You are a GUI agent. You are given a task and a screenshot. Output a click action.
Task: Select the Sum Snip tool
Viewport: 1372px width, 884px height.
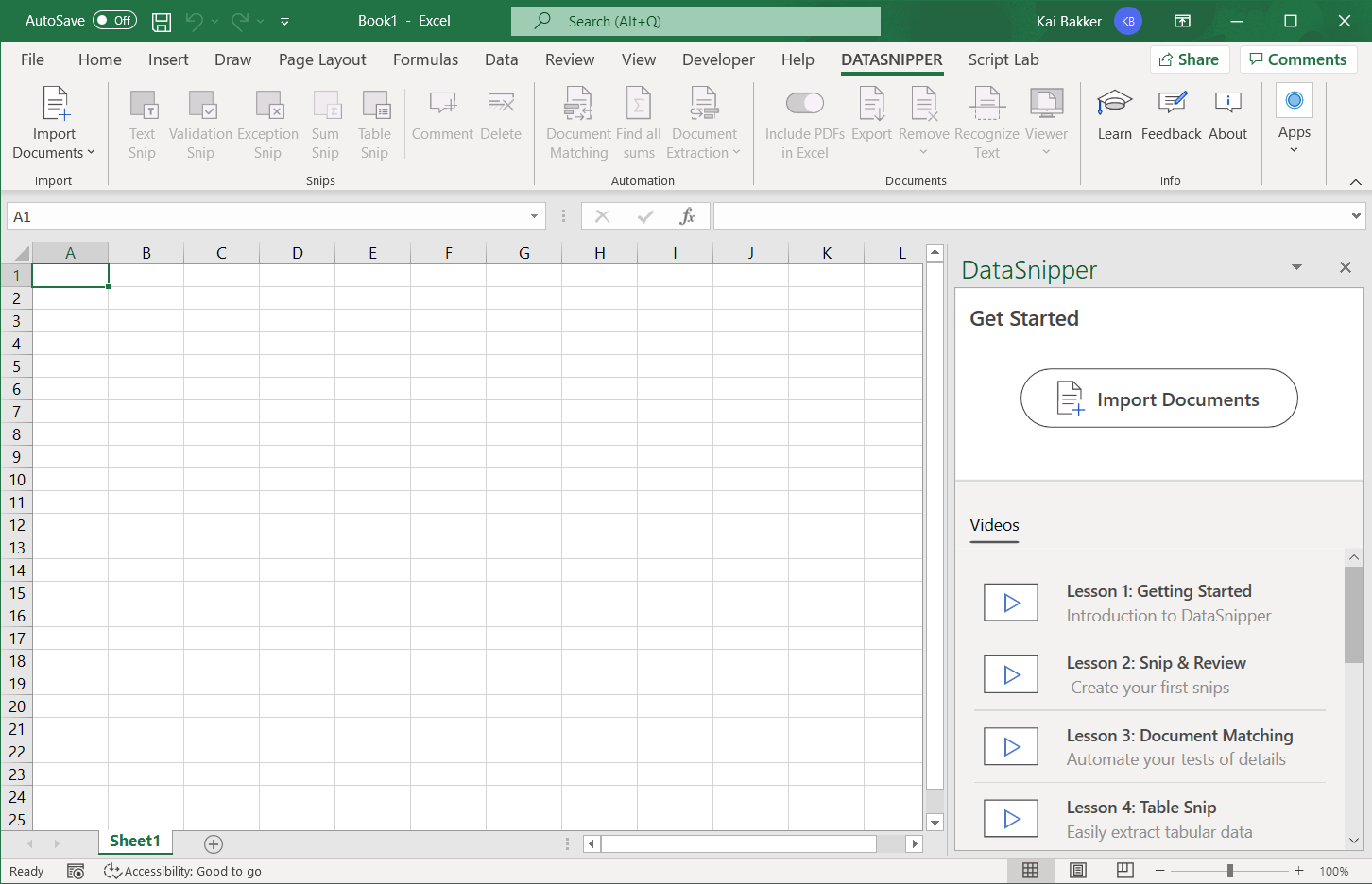(x=325, y=121)
